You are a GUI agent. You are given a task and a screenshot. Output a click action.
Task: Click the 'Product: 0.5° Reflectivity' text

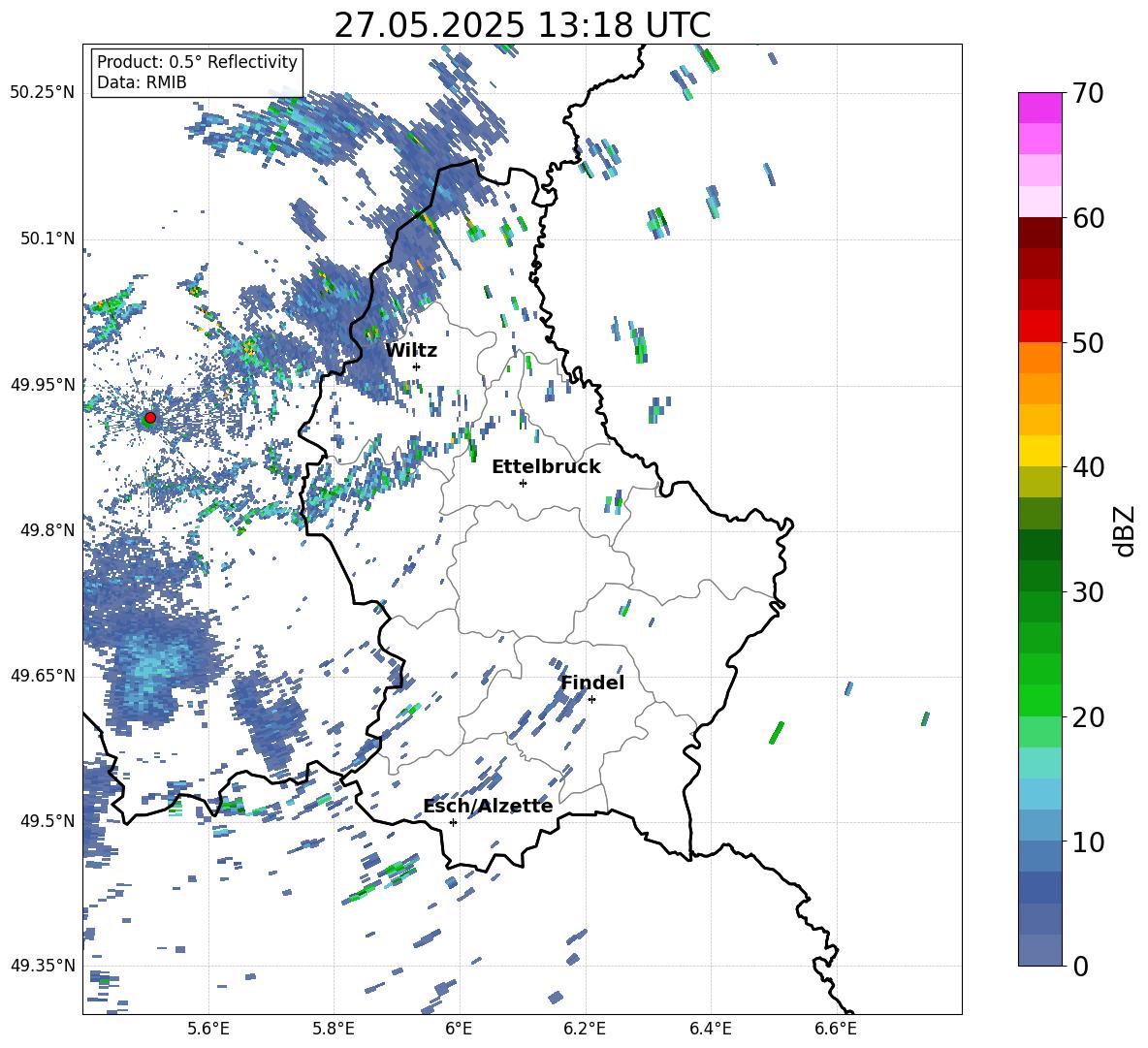point(197,61)
